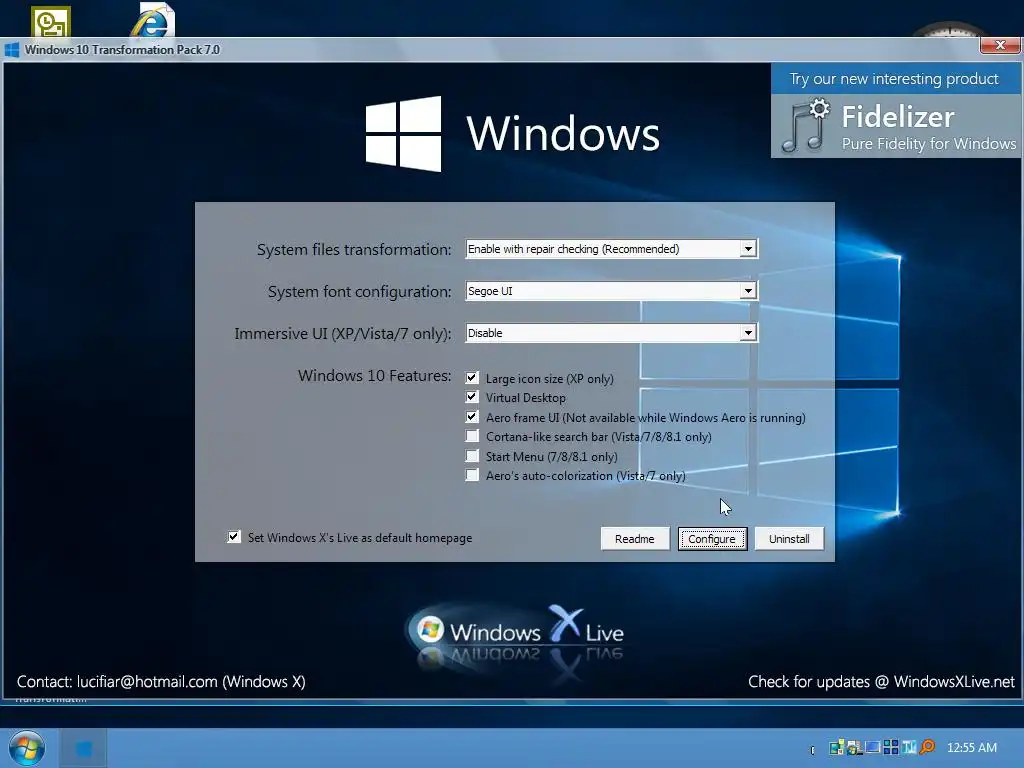Click the Windows 10 Features label
Screen dimensions: 1024x768
pyautogui.click(x=374, y=376)
